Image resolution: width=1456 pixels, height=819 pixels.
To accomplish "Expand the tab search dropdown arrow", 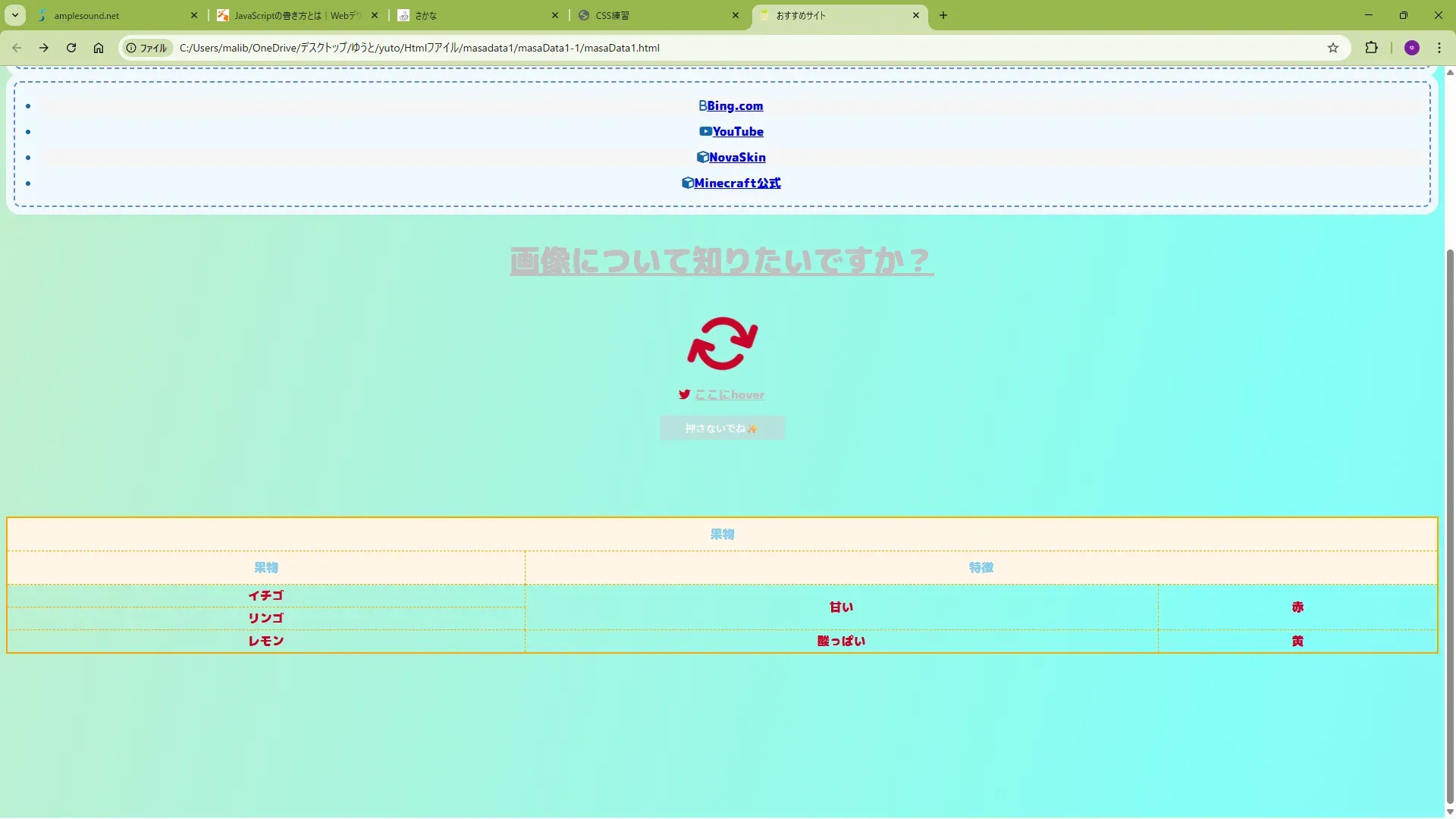I will 15,15.
